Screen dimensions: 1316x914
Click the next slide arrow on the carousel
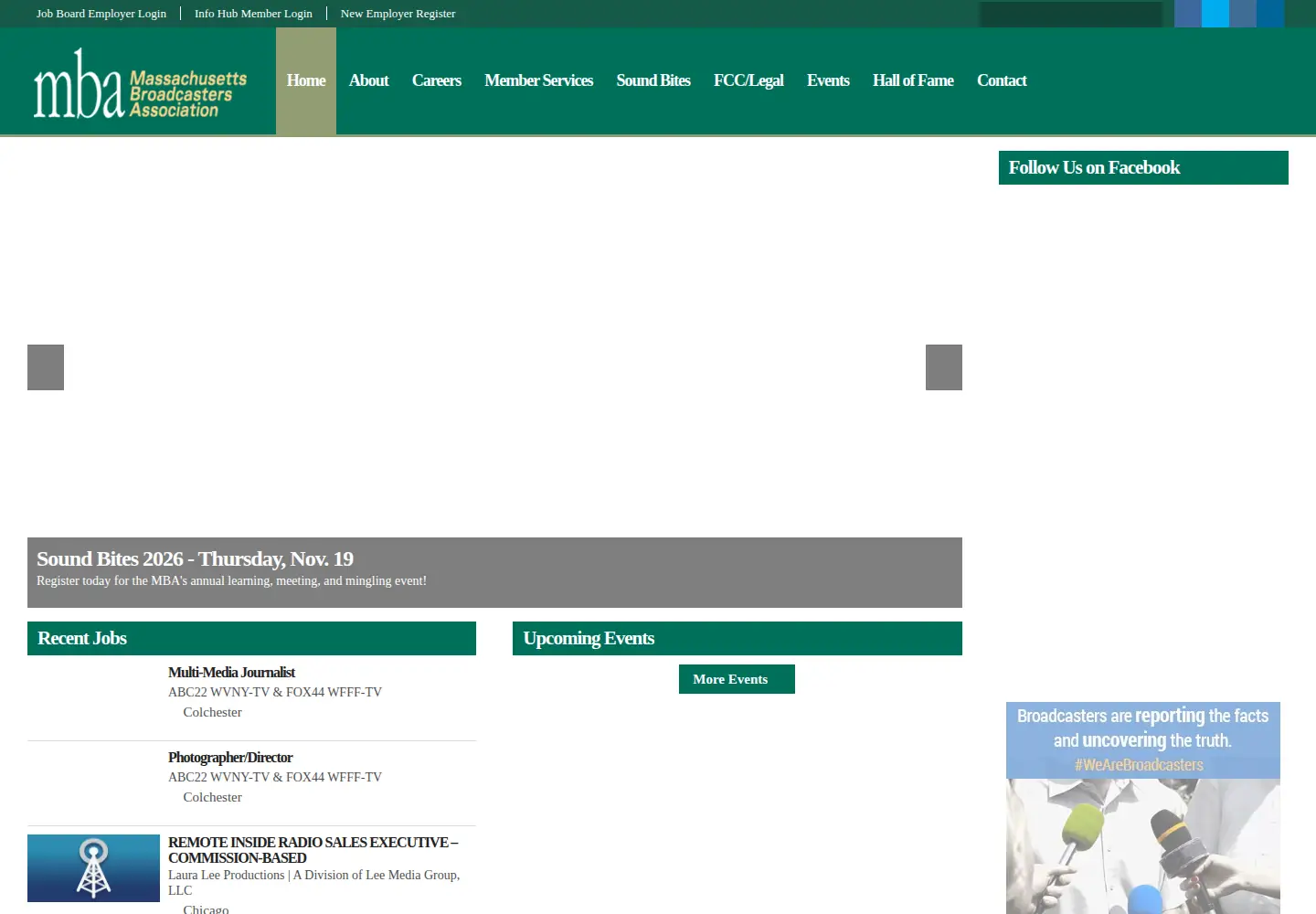tap(944, 367)
